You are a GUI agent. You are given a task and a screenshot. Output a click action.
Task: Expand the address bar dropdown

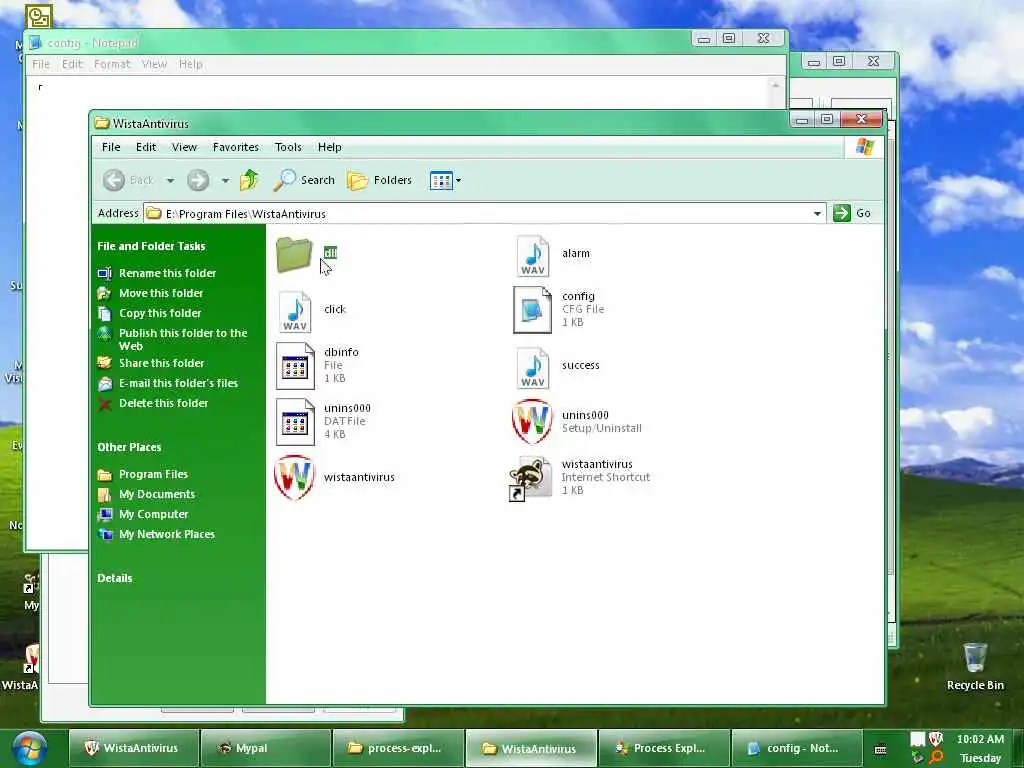[x=817, y=214]
